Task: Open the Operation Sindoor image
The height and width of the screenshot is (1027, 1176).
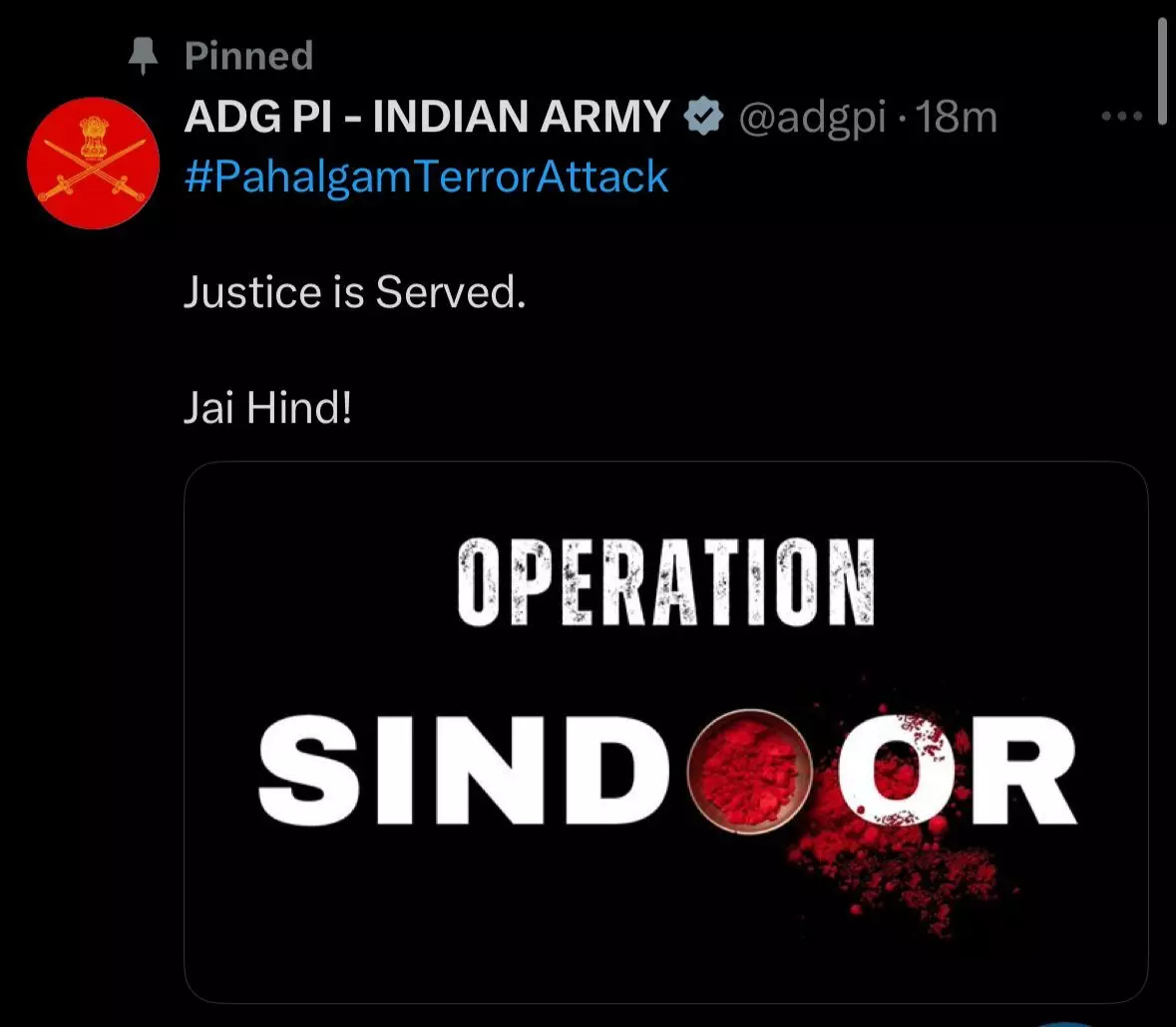Action: coord(666,733)
